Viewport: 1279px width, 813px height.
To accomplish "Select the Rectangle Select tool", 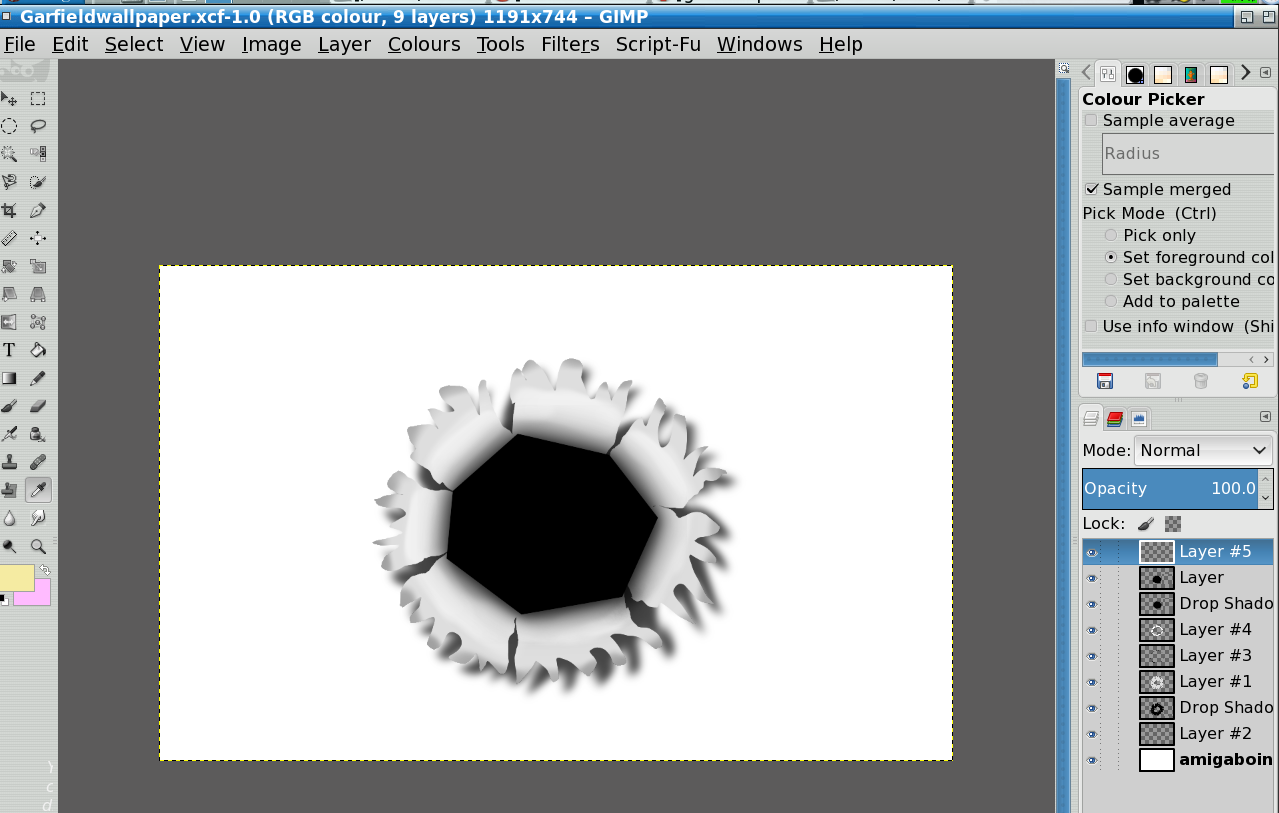I will click(38, 98).
